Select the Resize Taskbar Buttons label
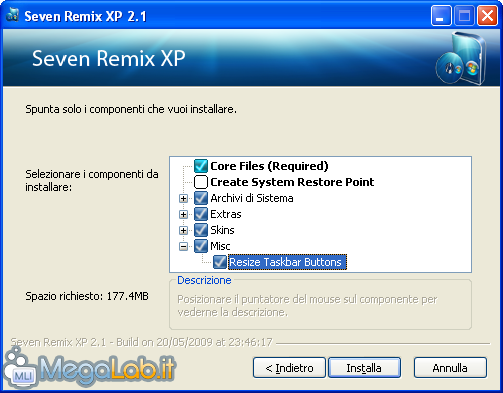 coord(287,262)
